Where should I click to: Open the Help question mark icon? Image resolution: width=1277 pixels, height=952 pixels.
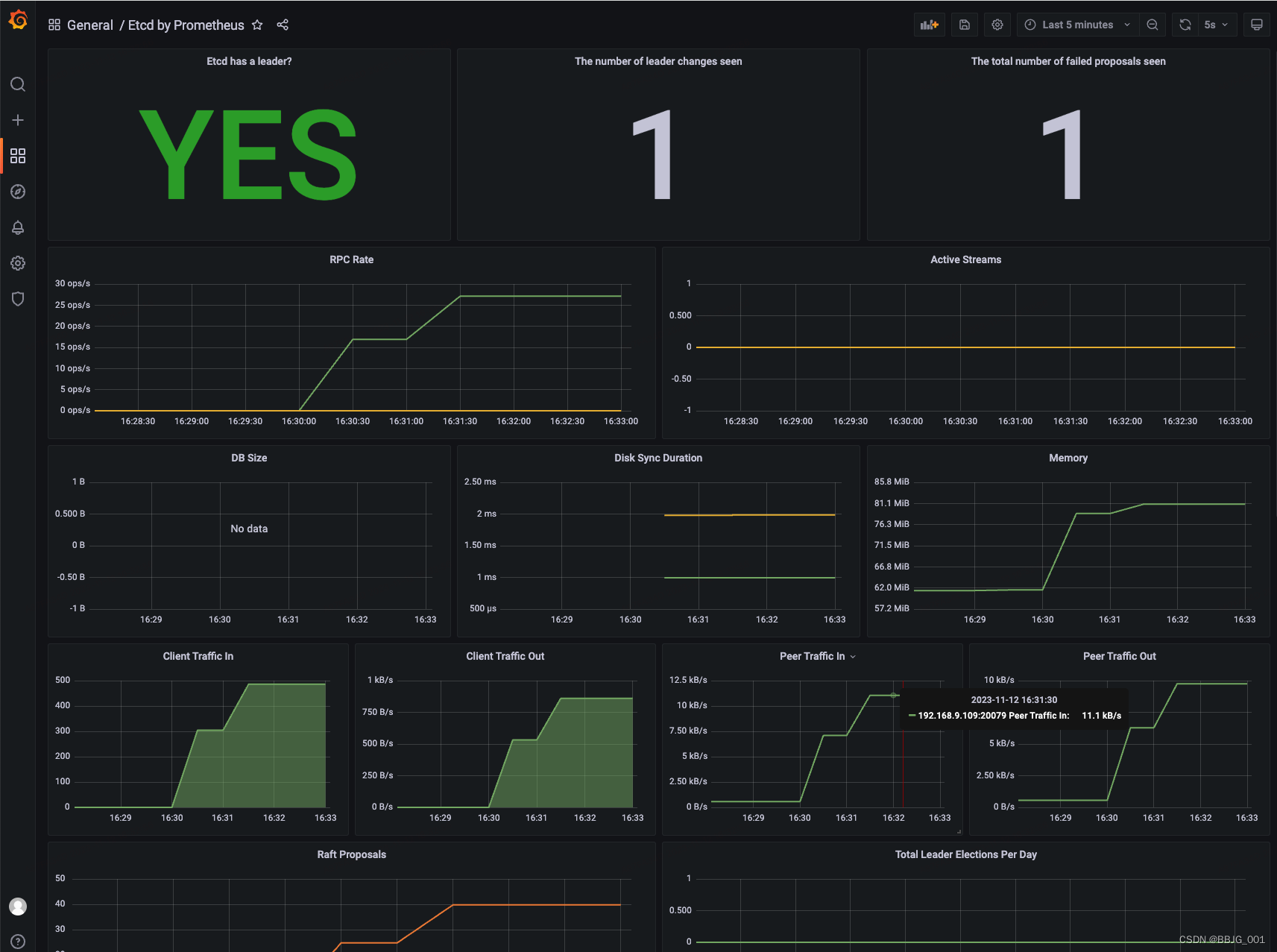(18, 942)
